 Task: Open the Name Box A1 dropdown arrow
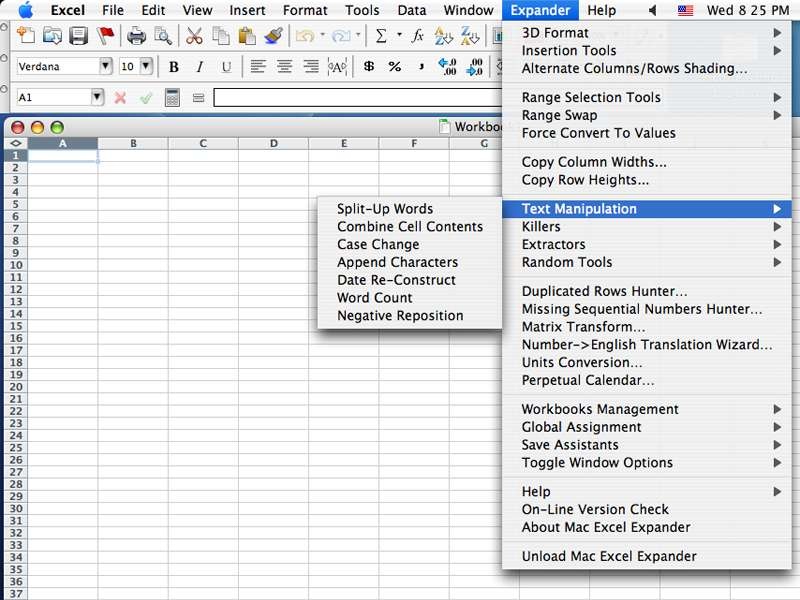pyautogui.click(x=97, y=97)
